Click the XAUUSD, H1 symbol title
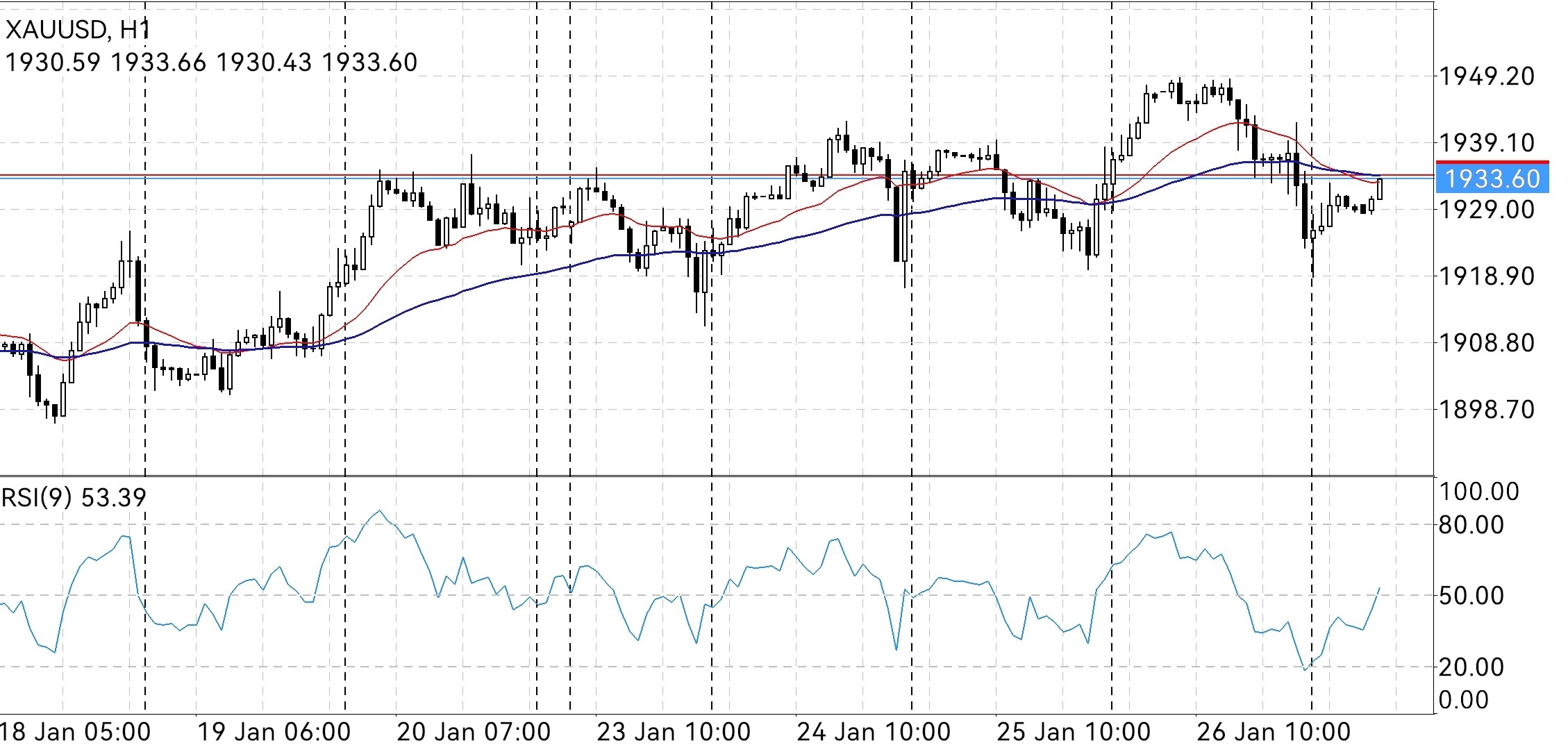Viewport: 1568px width, 750px height. point(78,30)
